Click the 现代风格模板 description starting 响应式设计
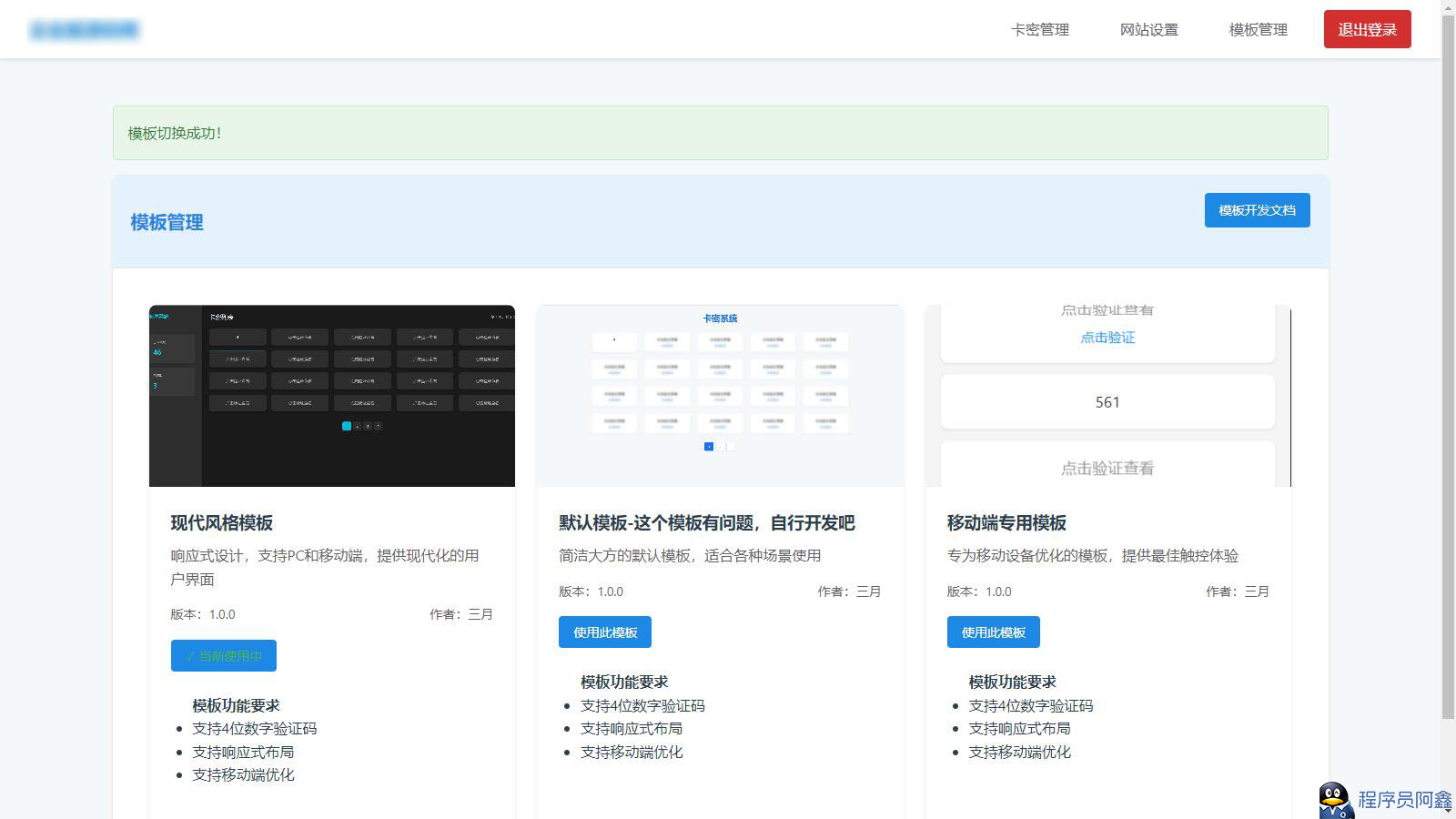The width and height of the screenshot is (1456, 819). coord(325,567)
